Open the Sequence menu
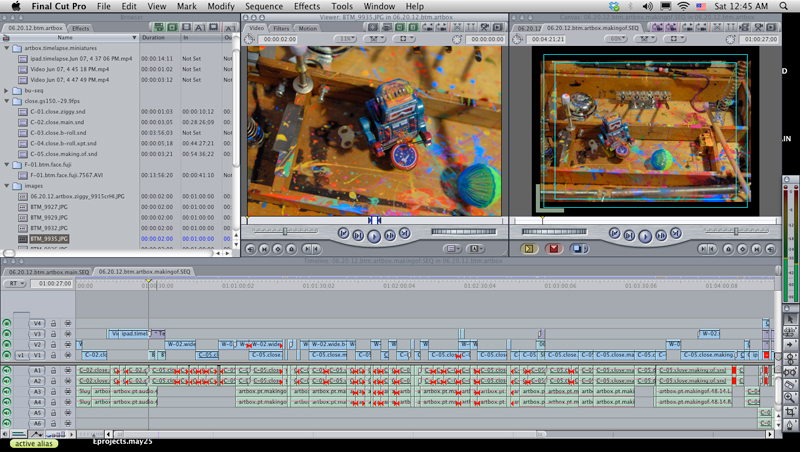 click(x=264, y=6)
